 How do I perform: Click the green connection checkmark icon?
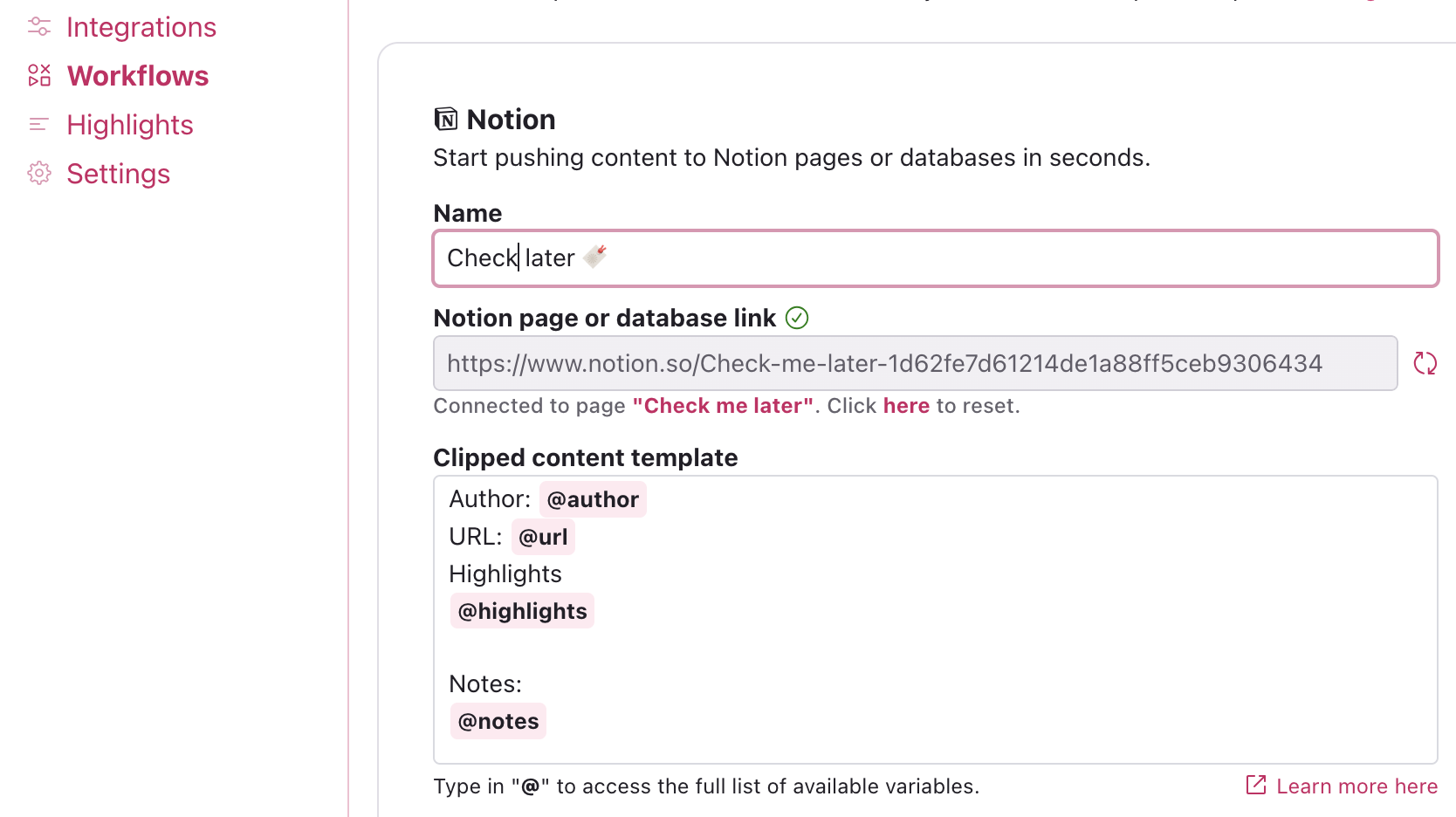click(x=797, y=318)
